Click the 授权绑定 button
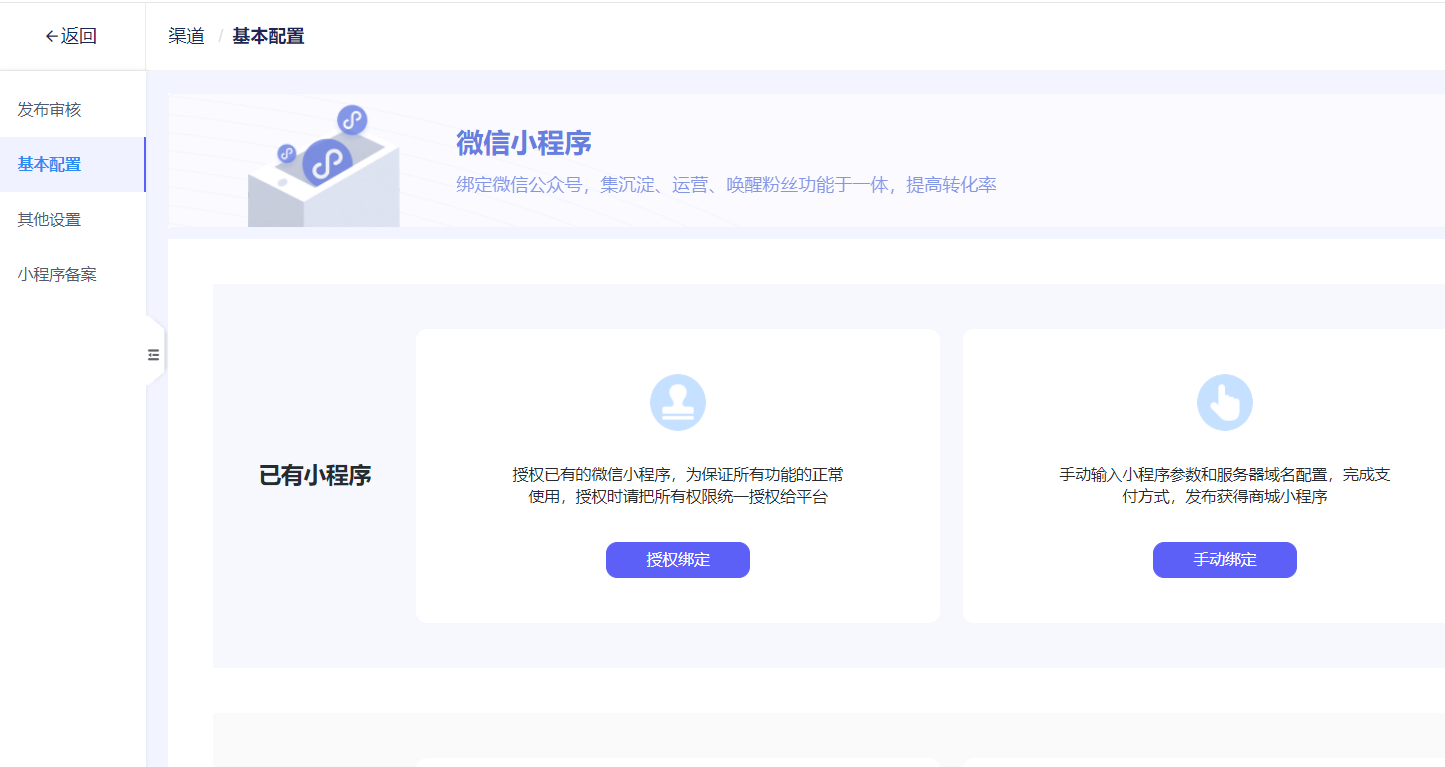The width and height of the screenshot is (1445, 767). [x=678, y=560]
